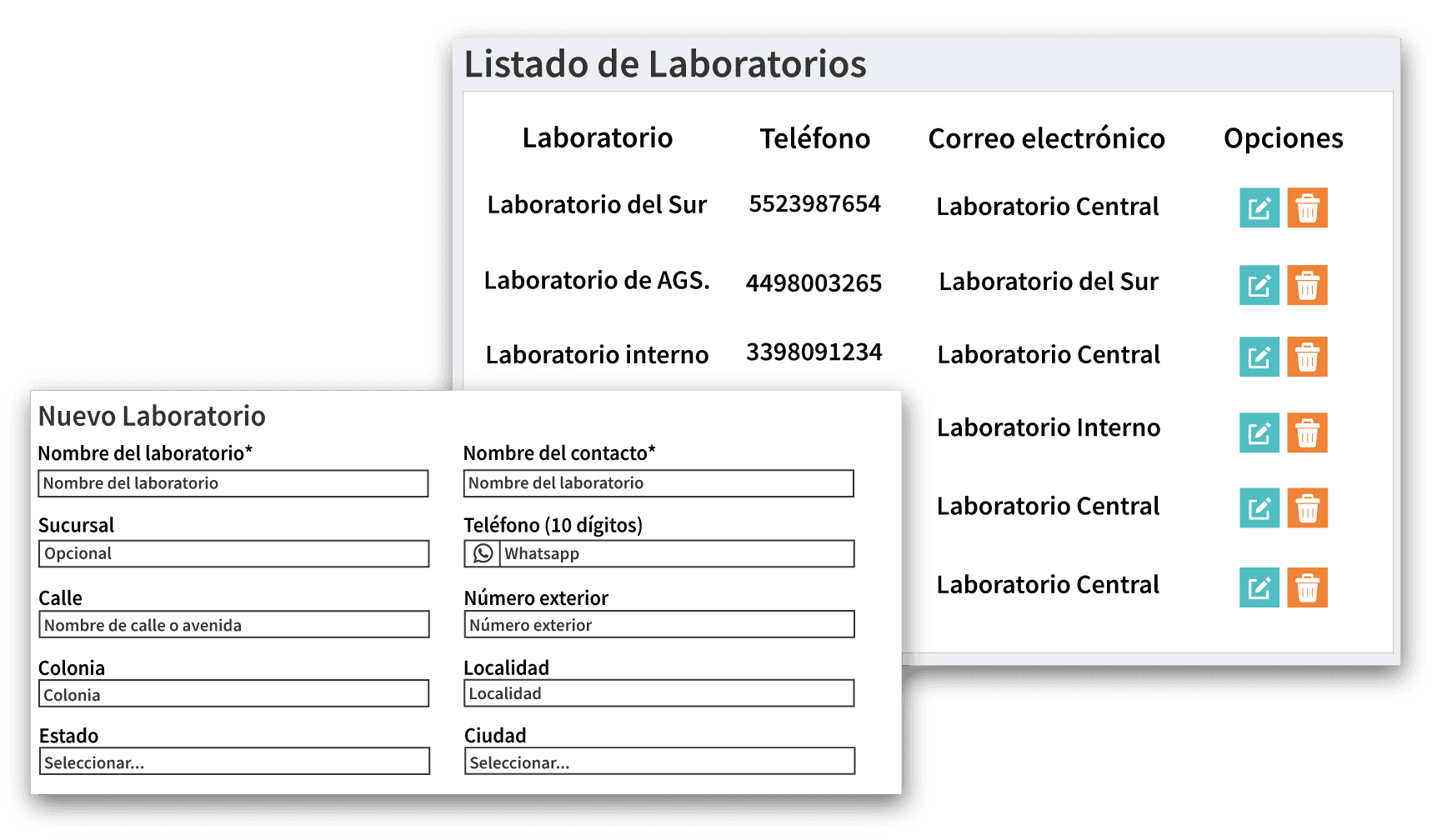Delete the Laboratorio de AGS. entry
This screenshot has width=1447, height=840.
pos(1307,285)
